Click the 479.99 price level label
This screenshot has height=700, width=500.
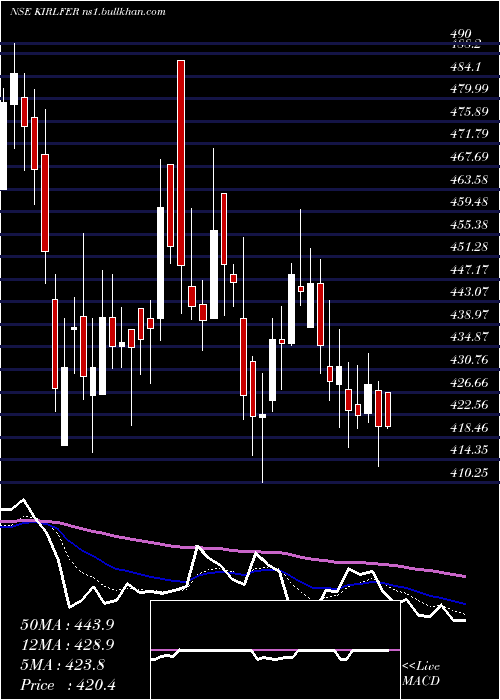pyautogui.click(x=469, y=89)
